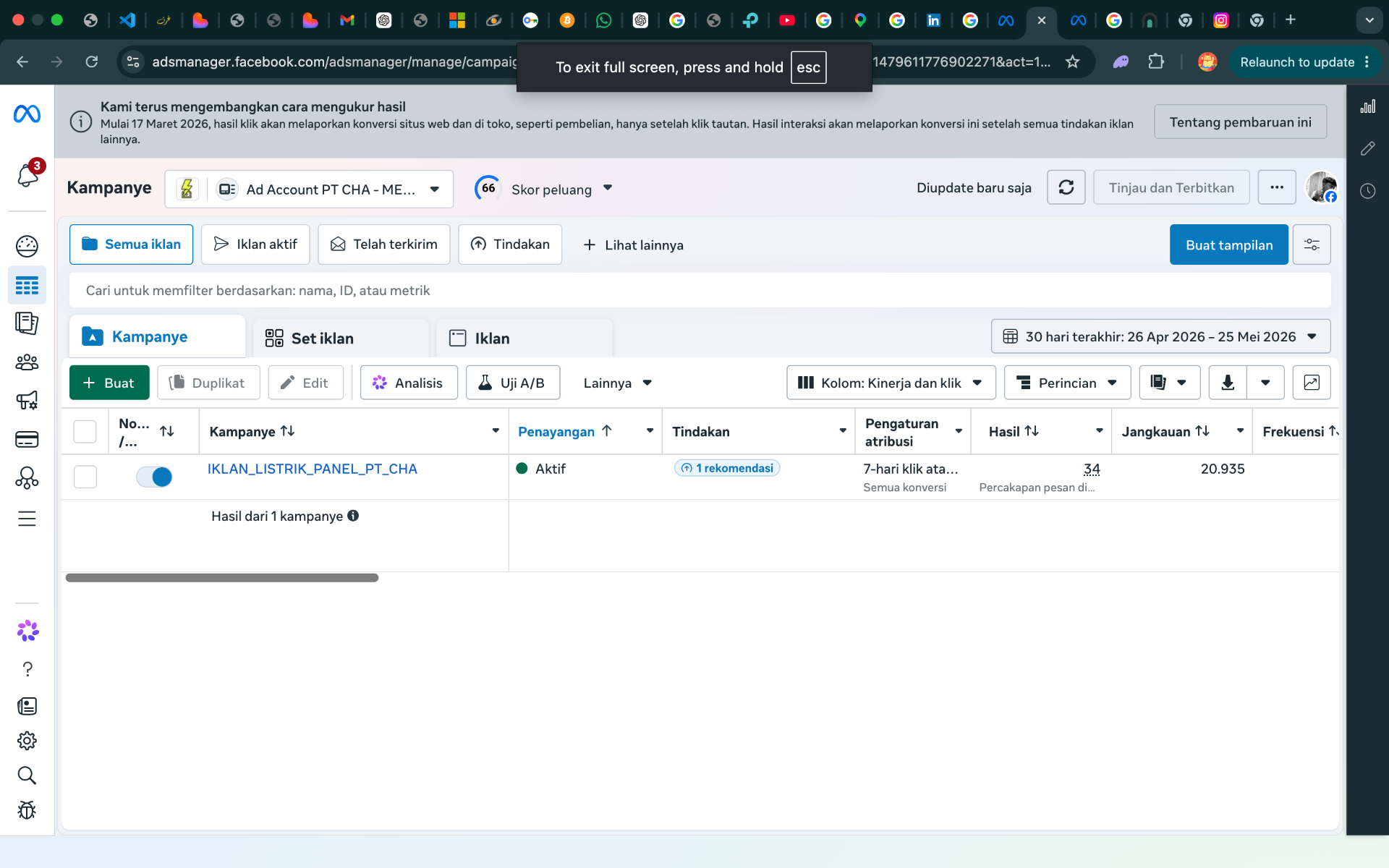Click Tentang pembaruan ini button
The height and width of the screenshot is (868, 1389).
[1240, 122]
